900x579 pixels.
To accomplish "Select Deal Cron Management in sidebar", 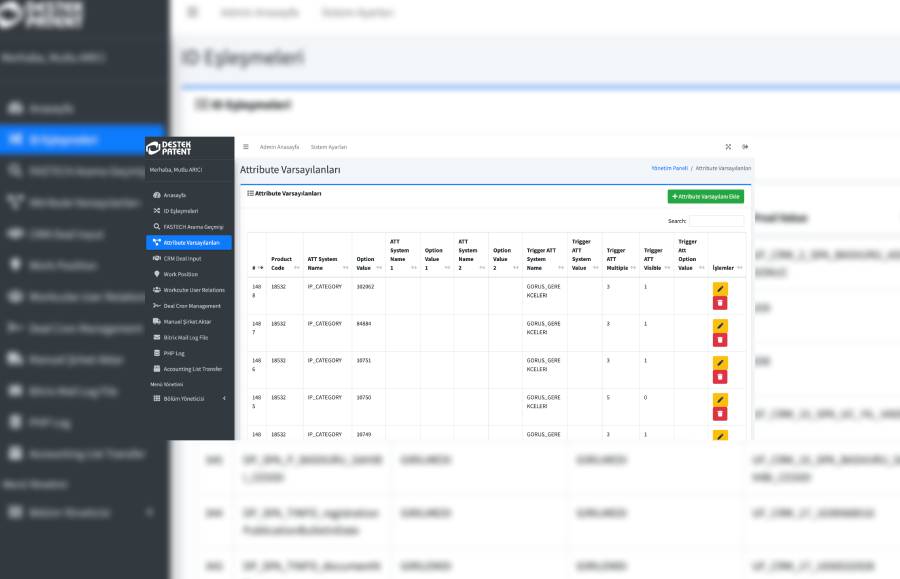I will point(192,305).
